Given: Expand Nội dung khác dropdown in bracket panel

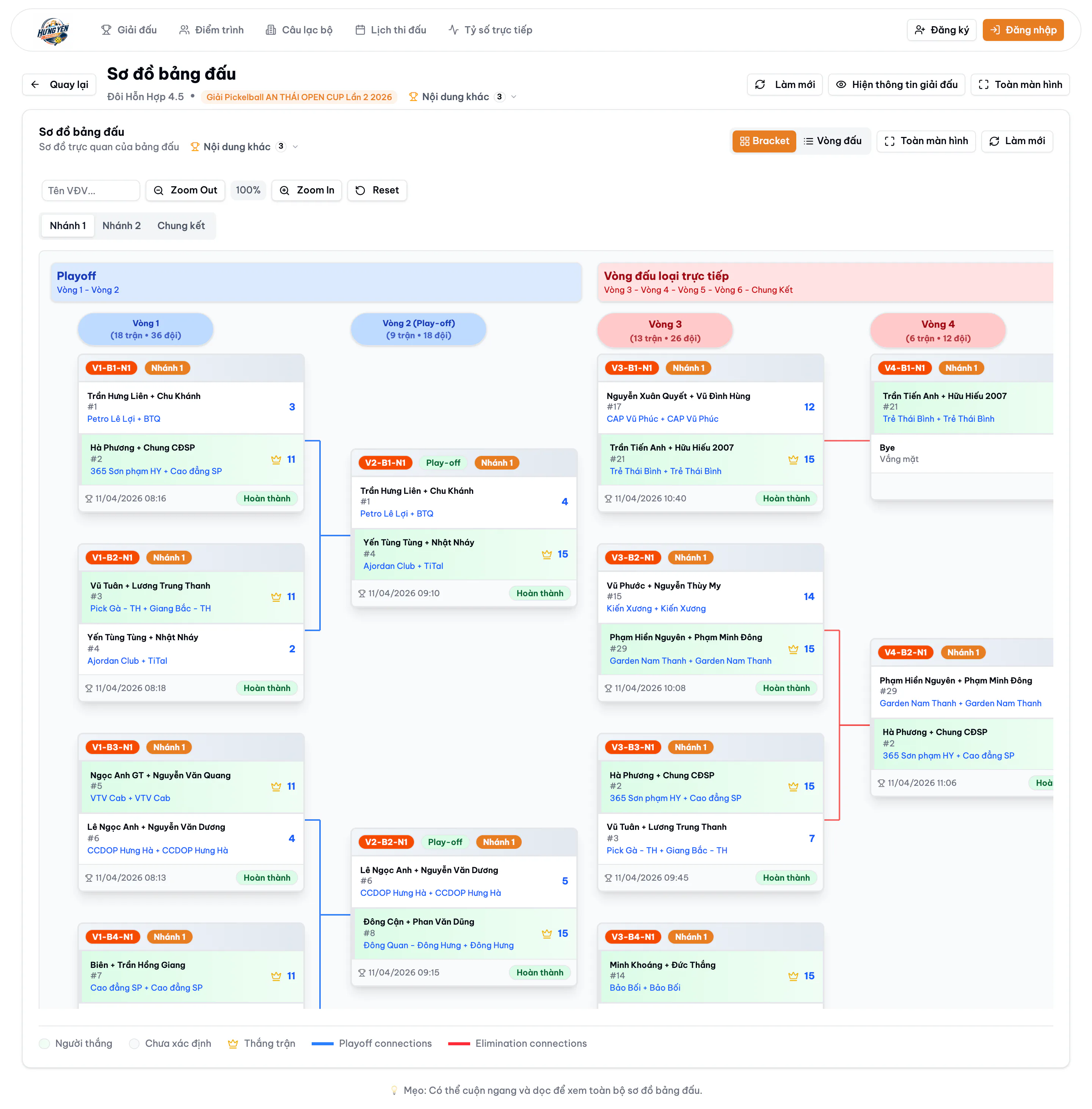Looking at the screenshot, I should click(244, 147).
